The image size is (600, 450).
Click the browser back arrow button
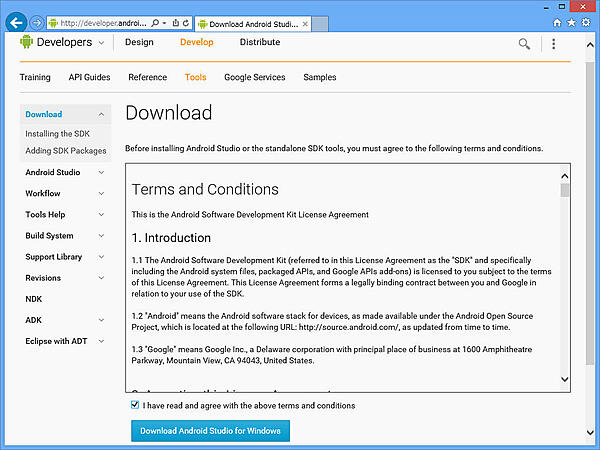(16, 22)
